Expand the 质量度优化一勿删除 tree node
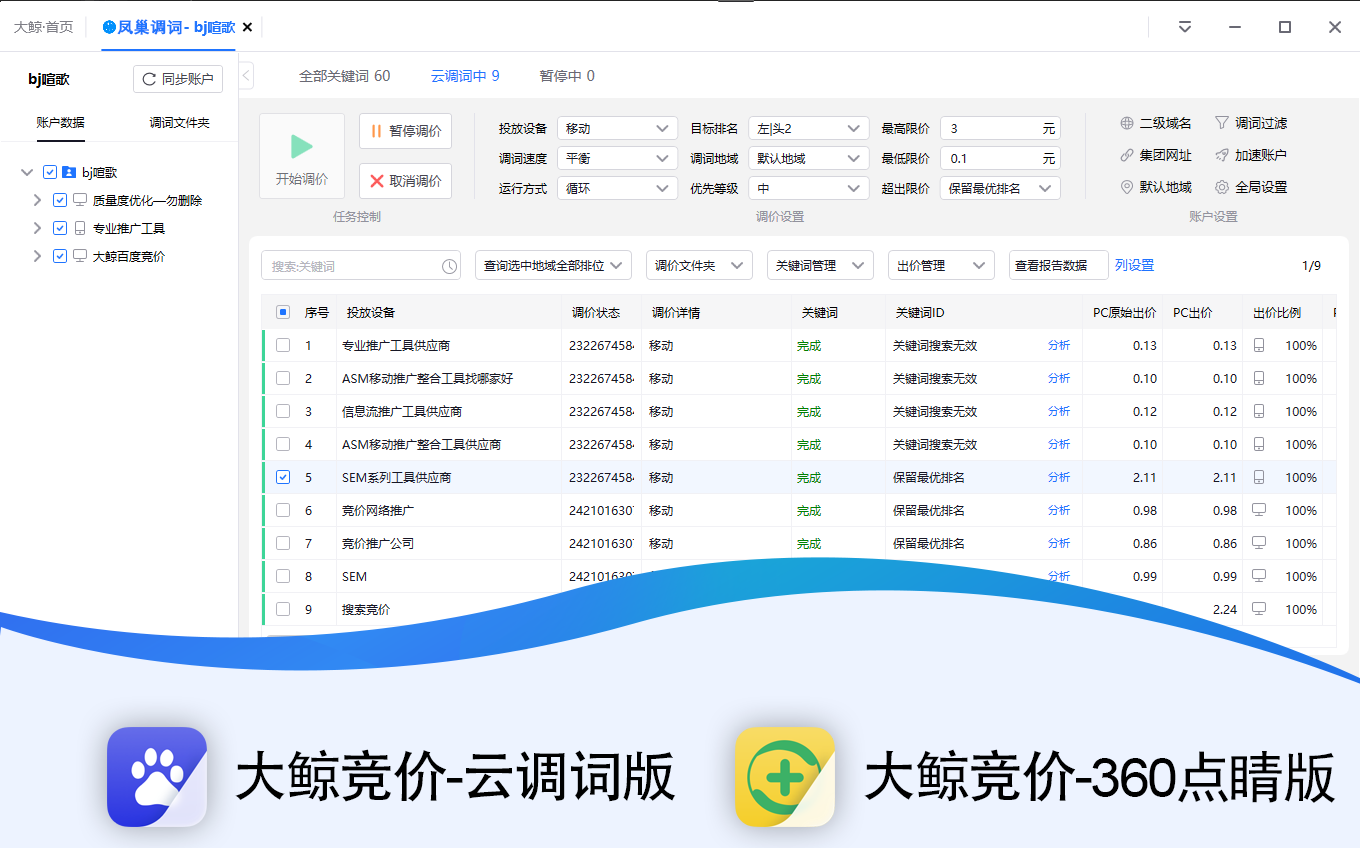 [37, 200]
